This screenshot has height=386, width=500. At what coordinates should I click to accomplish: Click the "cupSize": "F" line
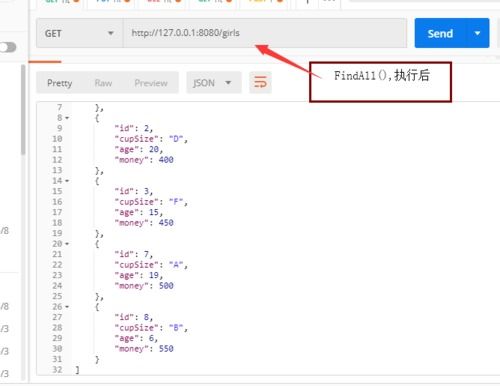tap(151, 202)
